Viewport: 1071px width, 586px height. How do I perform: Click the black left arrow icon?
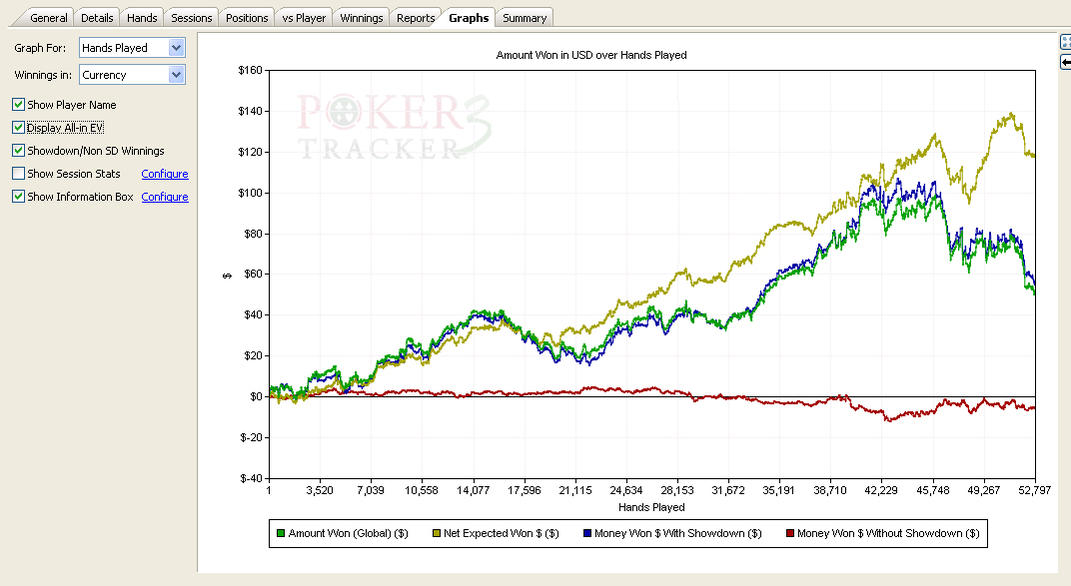1065,62
